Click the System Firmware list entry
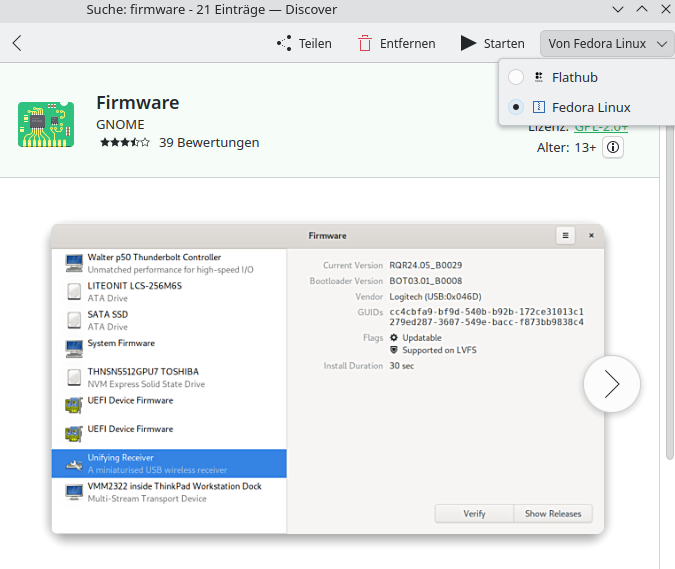This screenshot has height=569, width=675. tap(120, 344)
